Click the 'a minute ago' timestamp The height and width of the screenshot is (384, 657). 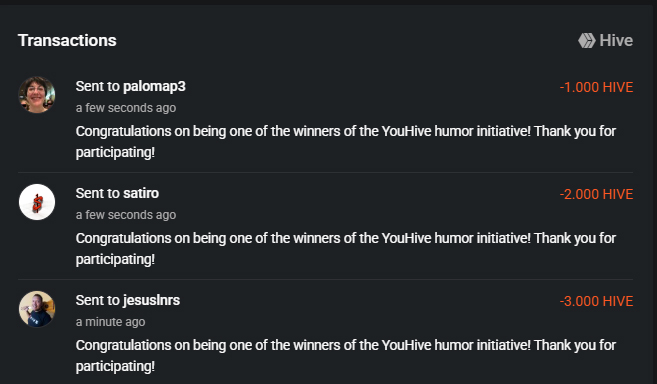(111, 322)
